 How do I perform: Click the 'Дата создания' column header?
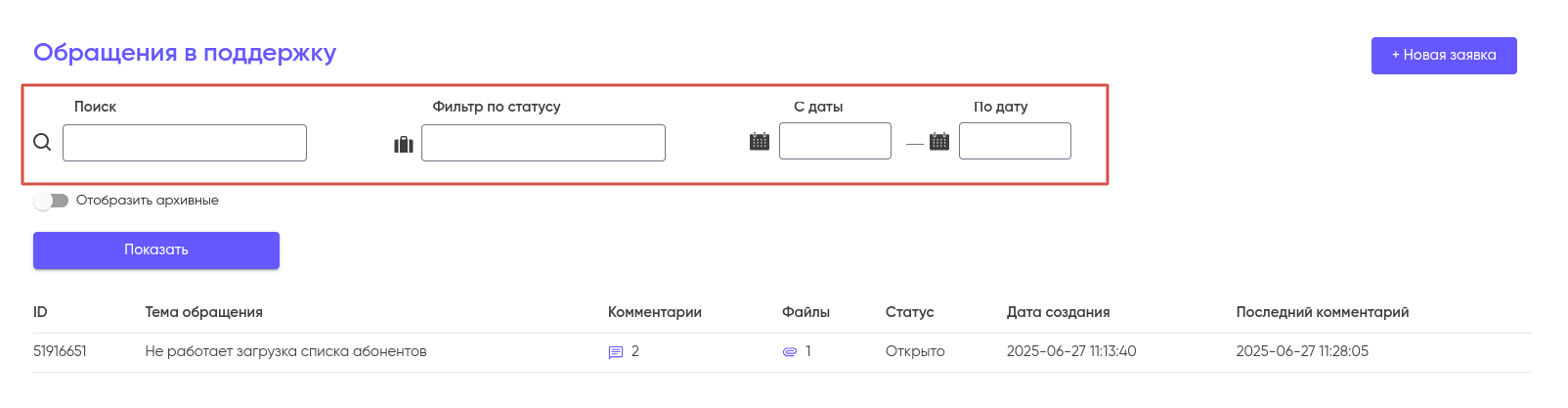tap(1058, 312)
